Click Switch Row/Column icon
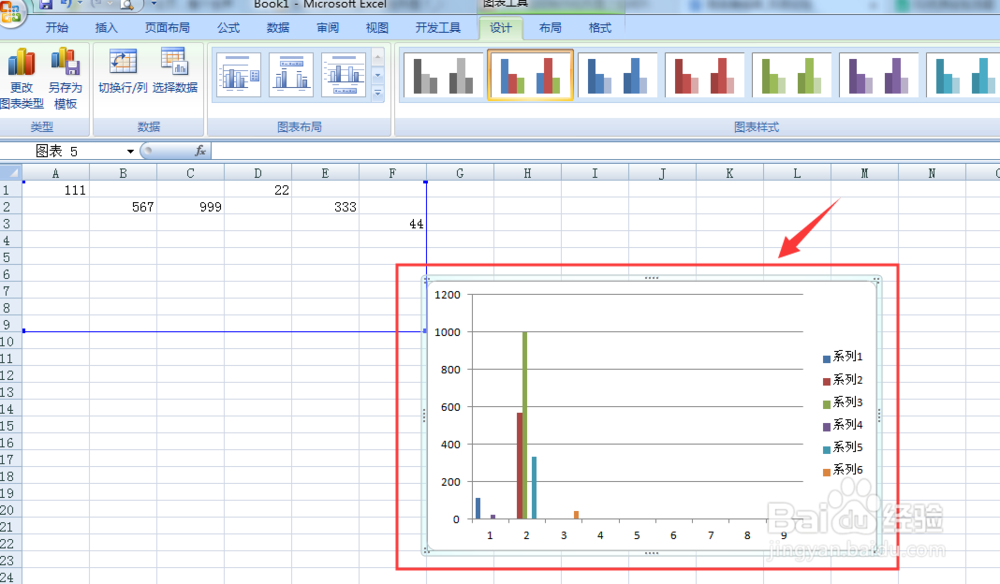The image size is (1000, 584). point(122,62)
